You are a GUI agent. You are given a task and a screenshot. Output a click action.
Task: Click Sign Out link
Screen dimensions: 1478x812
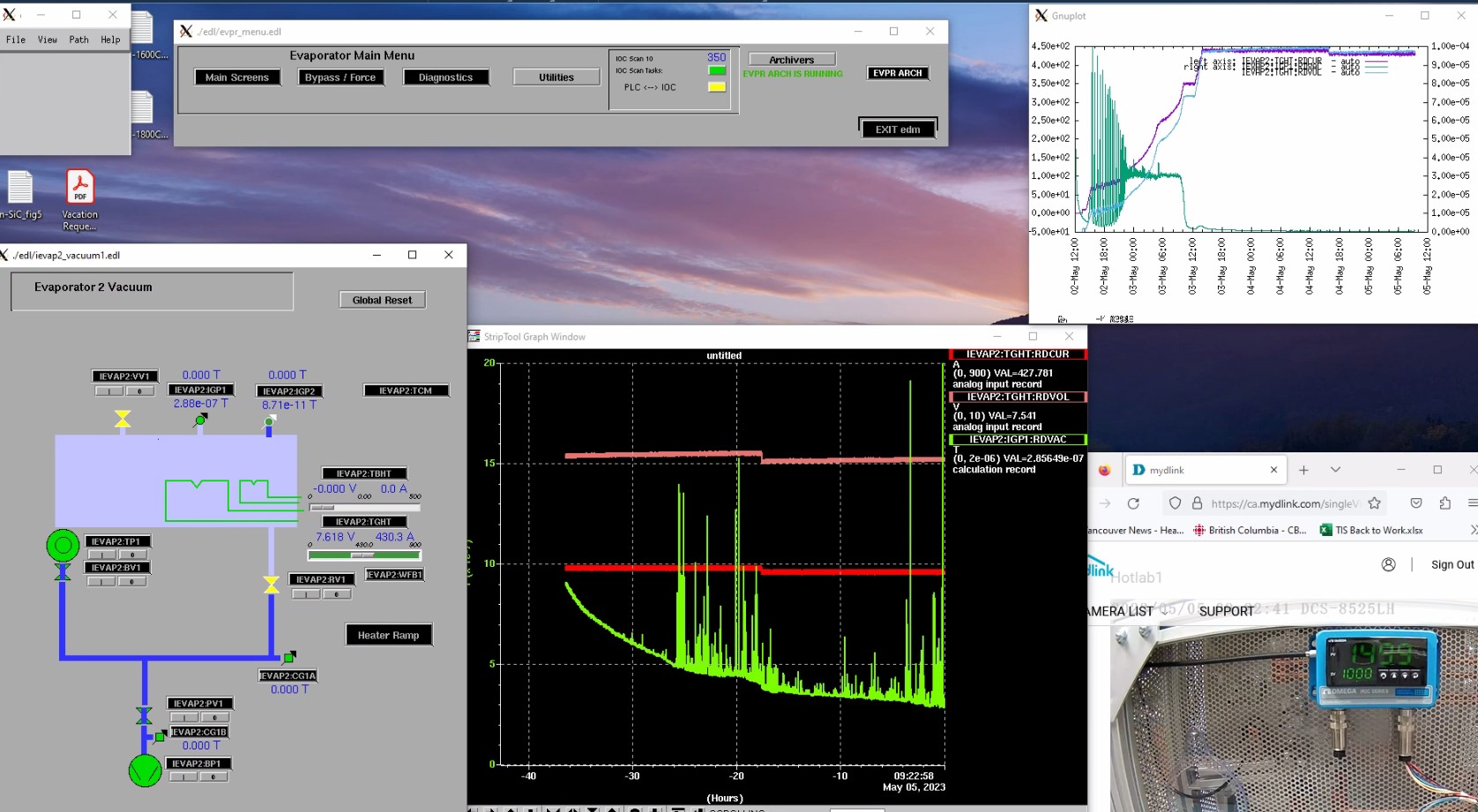[x=1452, y=564]
